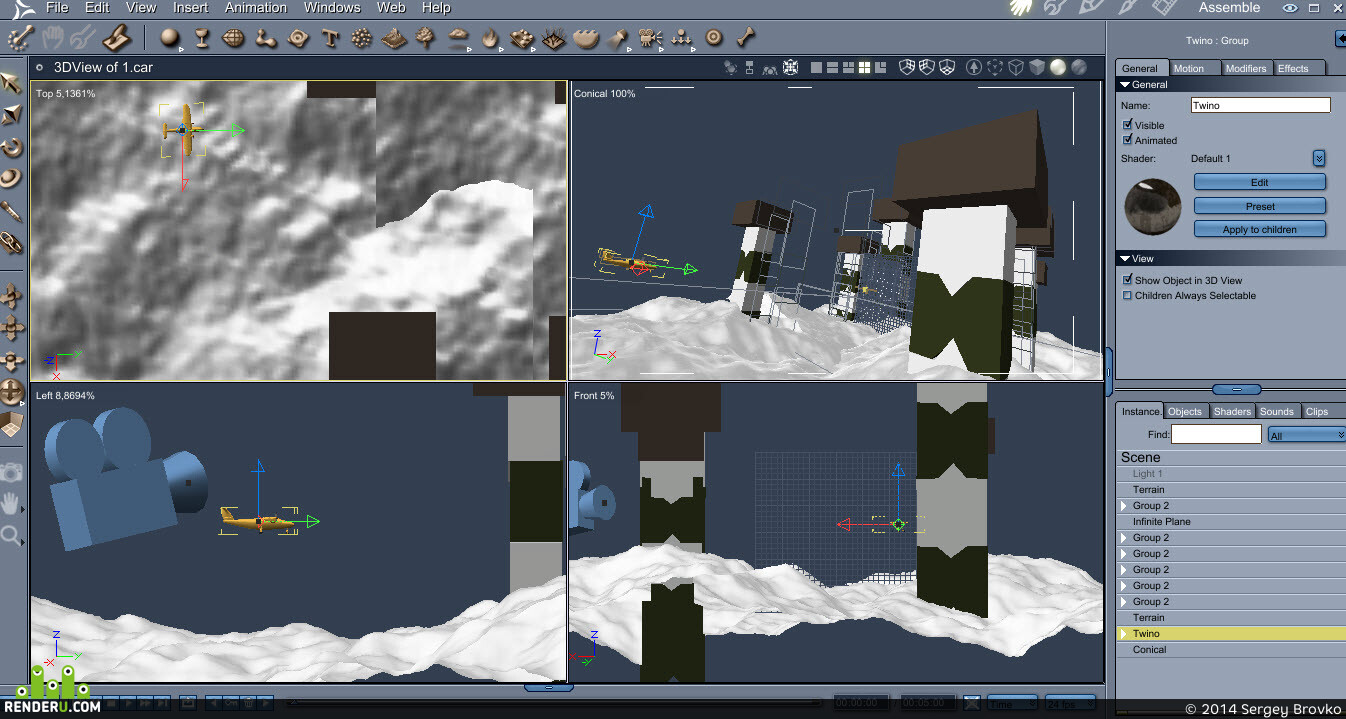Open the Render room film icon
Screen dimensions: 1346x719
pos(1164,8)
